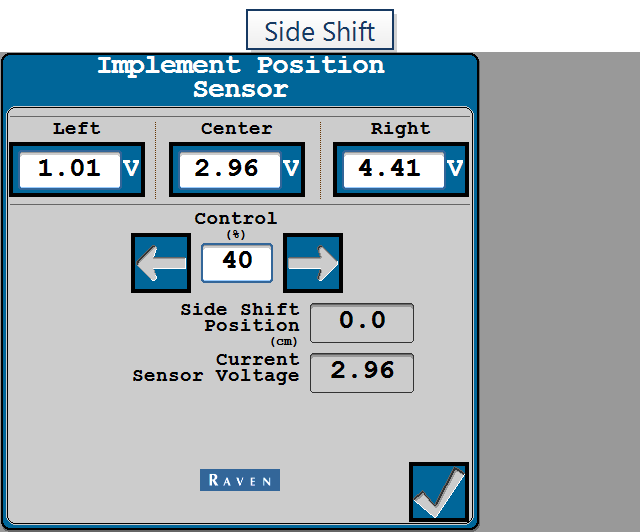Click the Raven logo
Screen dimensions: 640x532
pos(240,480)
